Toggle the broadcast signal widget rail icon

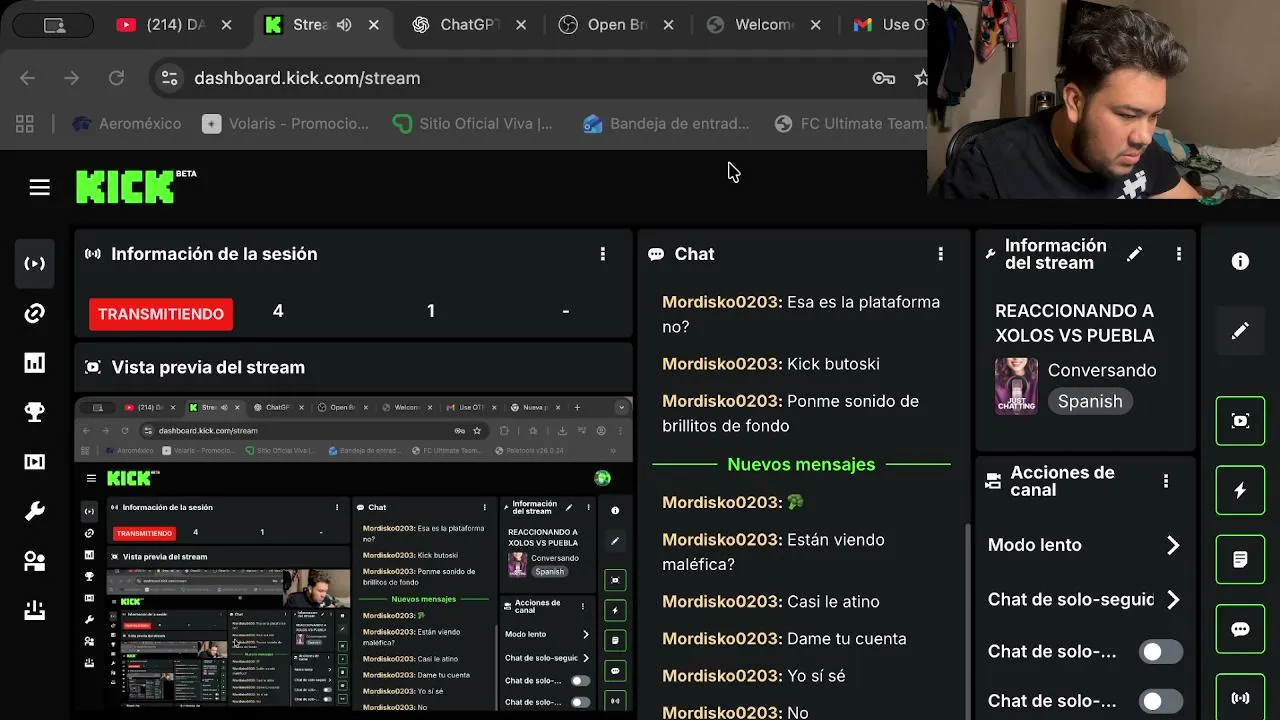(x=1240, y=697)
